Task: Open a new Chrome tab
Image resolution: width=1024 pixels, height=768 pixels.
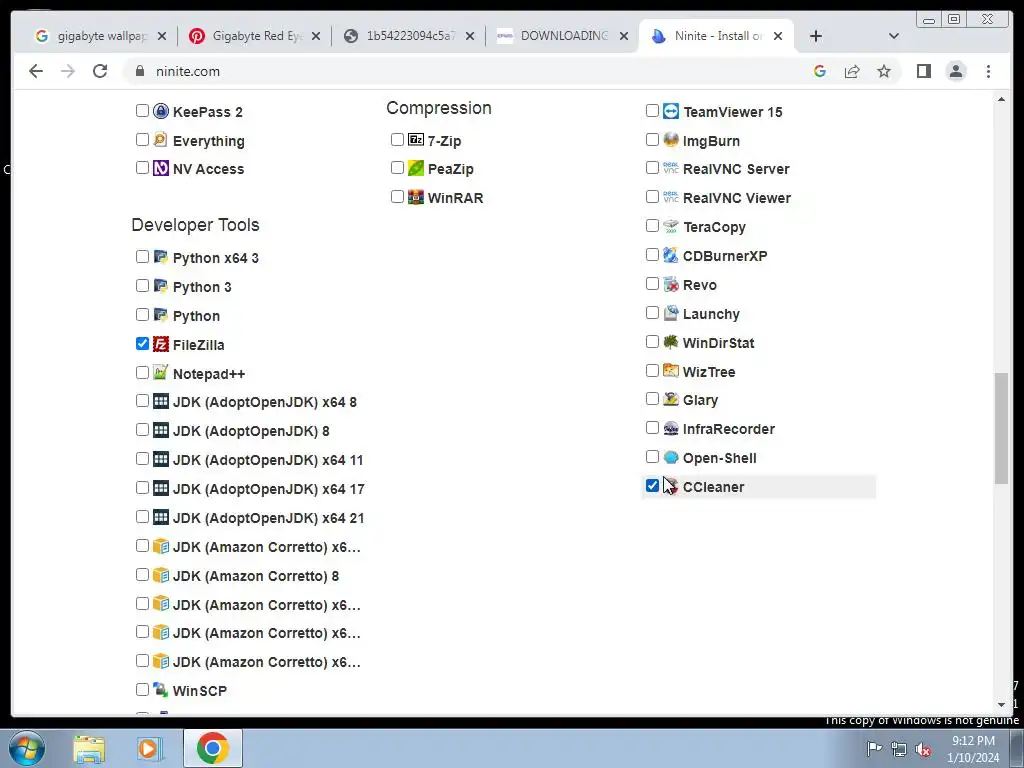Action: pos(816,36)
